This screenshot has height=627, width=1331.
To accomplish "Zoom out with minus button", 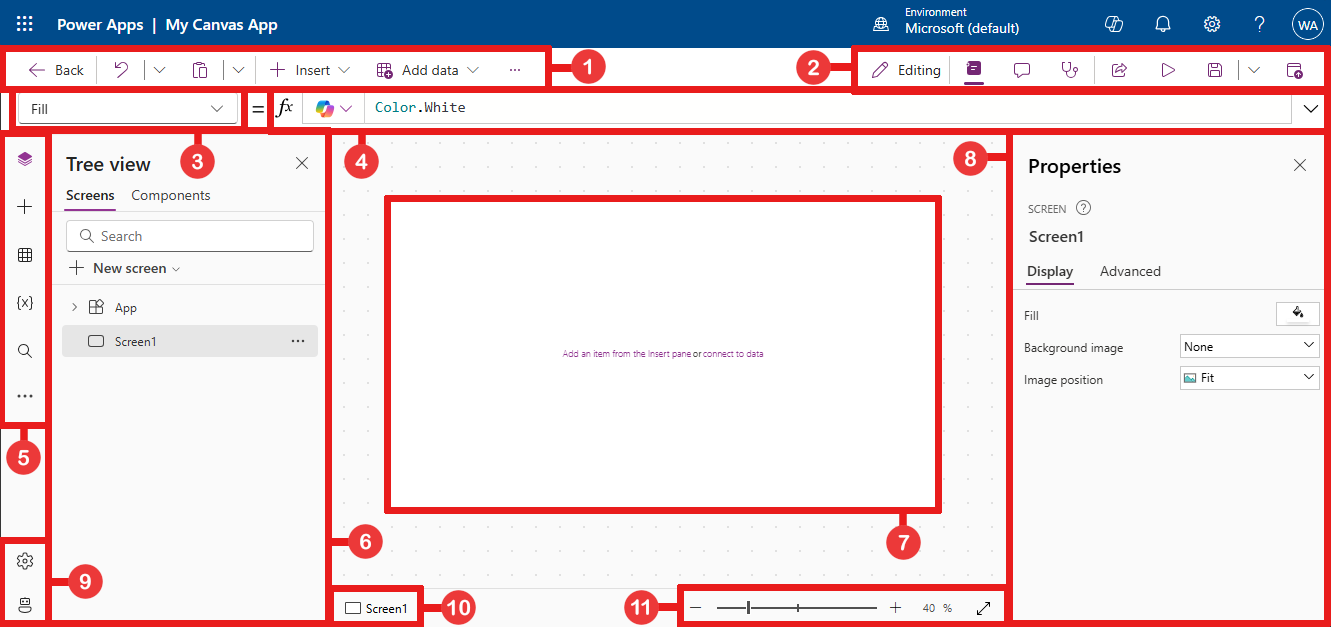I will click(696, 607).
